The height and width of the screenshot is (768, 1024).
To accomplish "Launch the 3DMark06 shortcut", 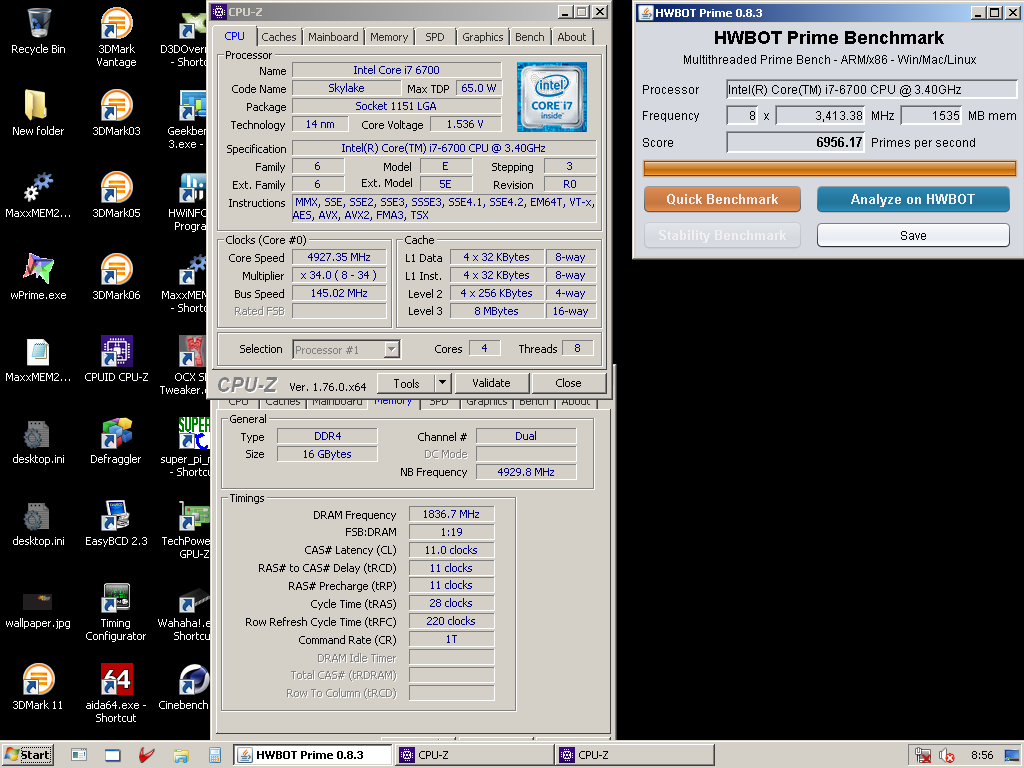I will click(116, 277).
